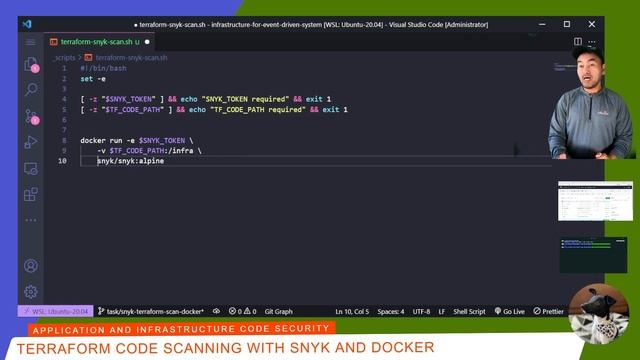Click line 4 SNYK_TOKEN required check
This screenshot has height=360, width=640.
(x=206, y=99)
